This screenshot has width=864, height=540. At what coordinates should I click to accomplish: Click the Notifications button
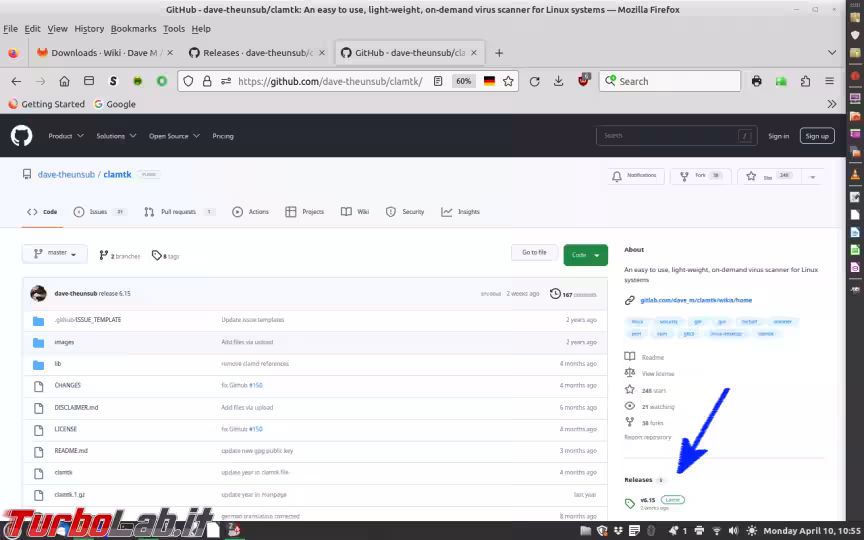coord(635,176)
